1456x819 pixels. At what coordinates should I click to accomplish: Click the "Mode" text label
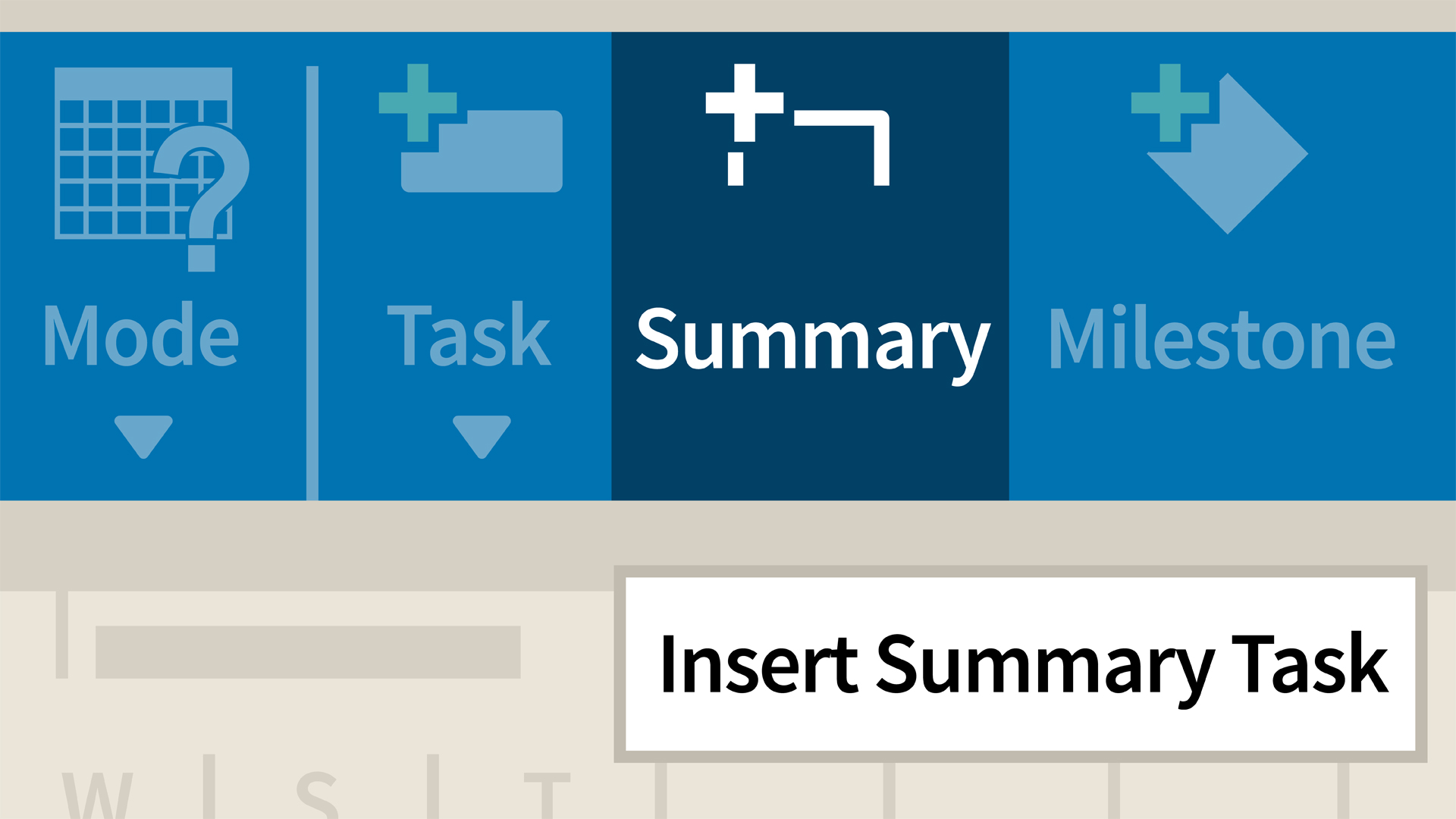pyautogui.click(x=141, y=336)
